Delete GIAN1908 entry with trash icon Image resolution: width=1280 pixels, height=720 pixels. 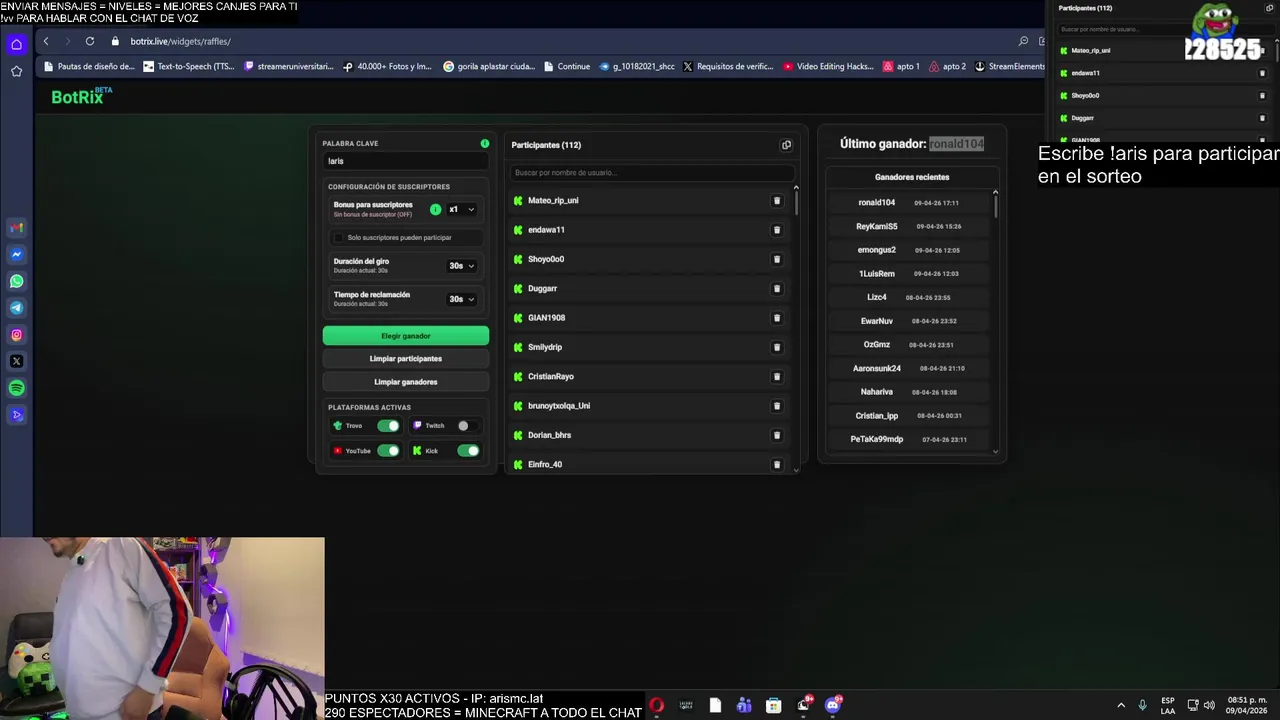776,318
